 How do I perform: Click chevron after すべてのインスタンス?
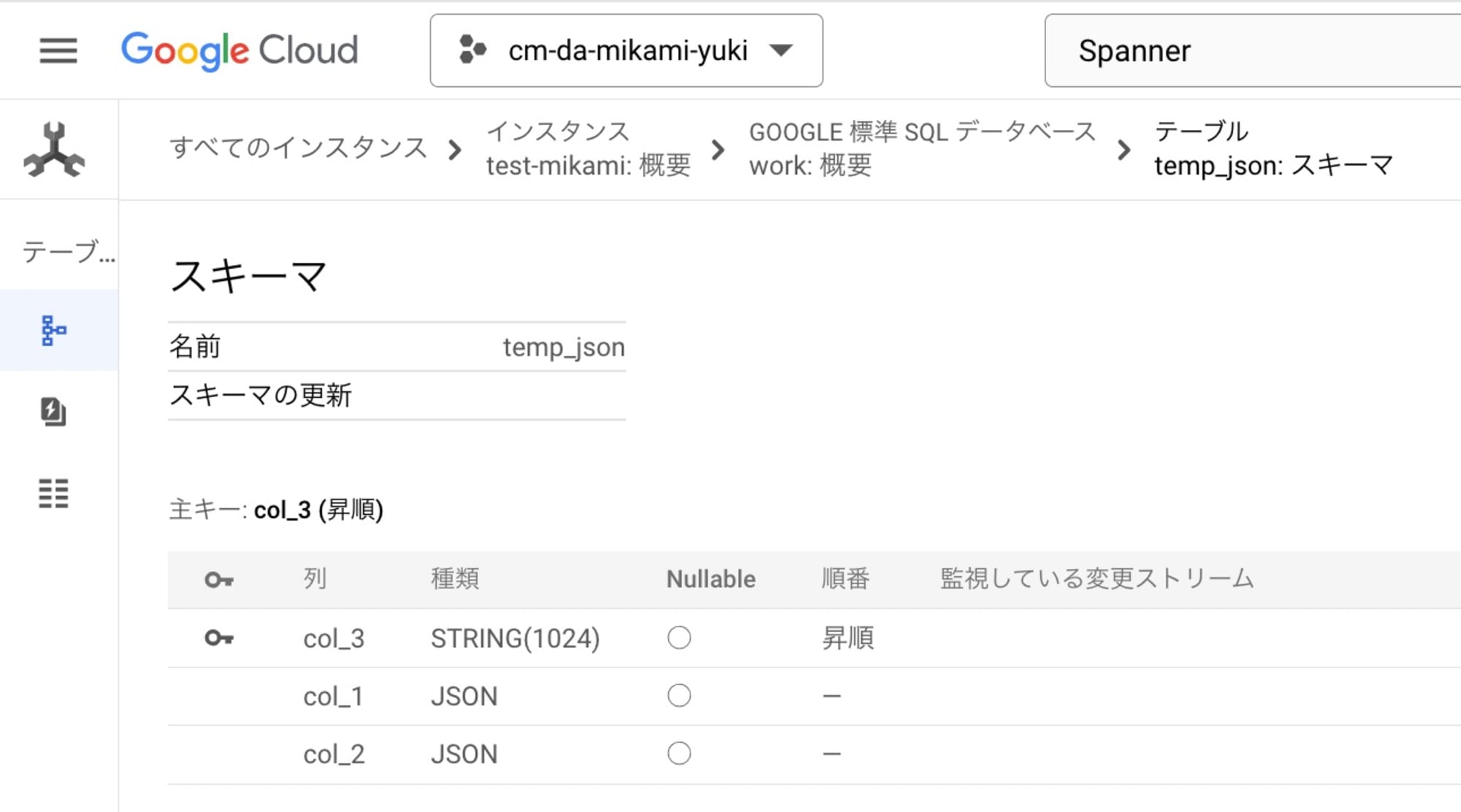[454, 150]
